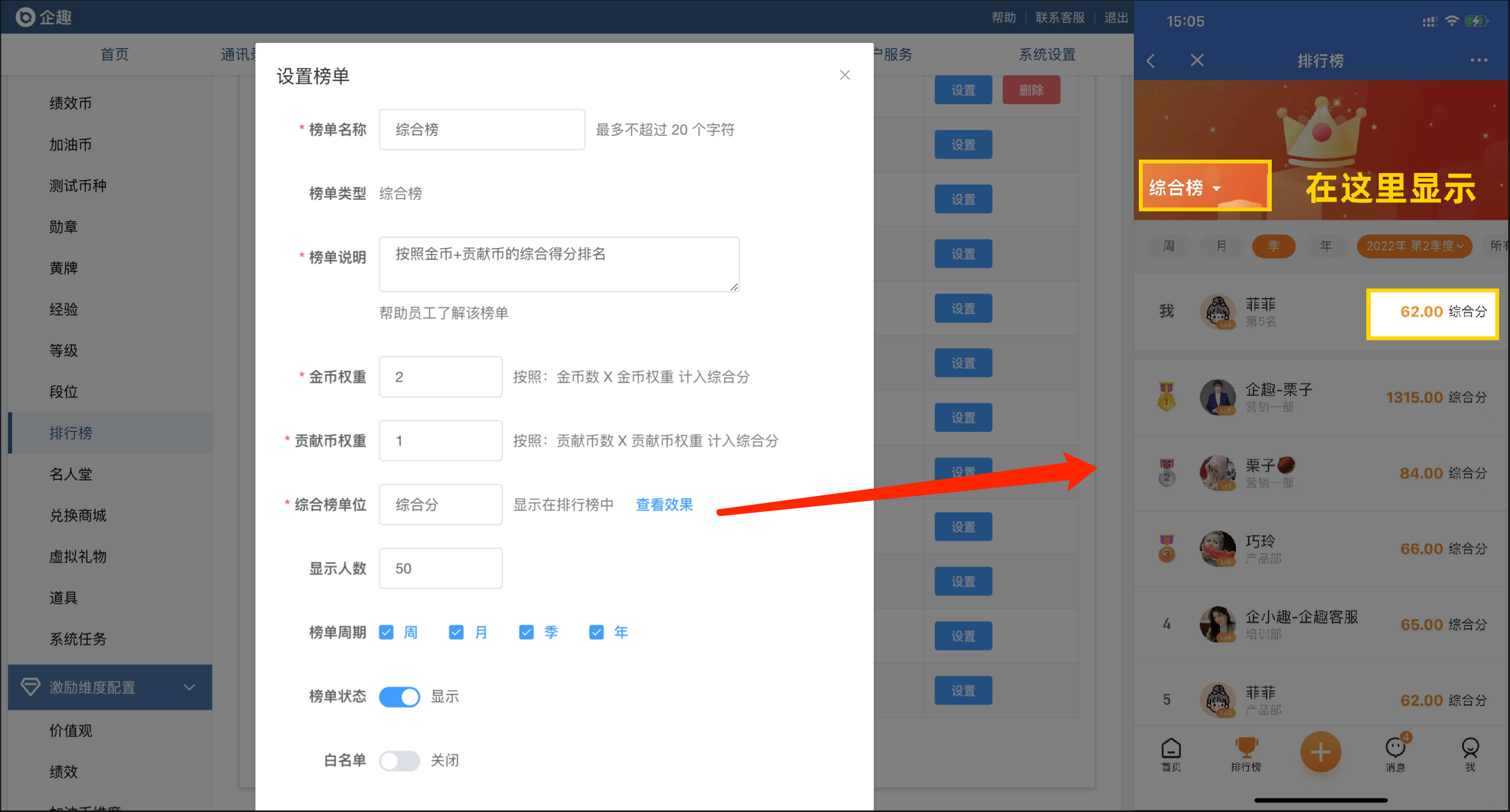Select 排行榜 in the left sidebar
The image size is (1510, 812).
(110, 433)
